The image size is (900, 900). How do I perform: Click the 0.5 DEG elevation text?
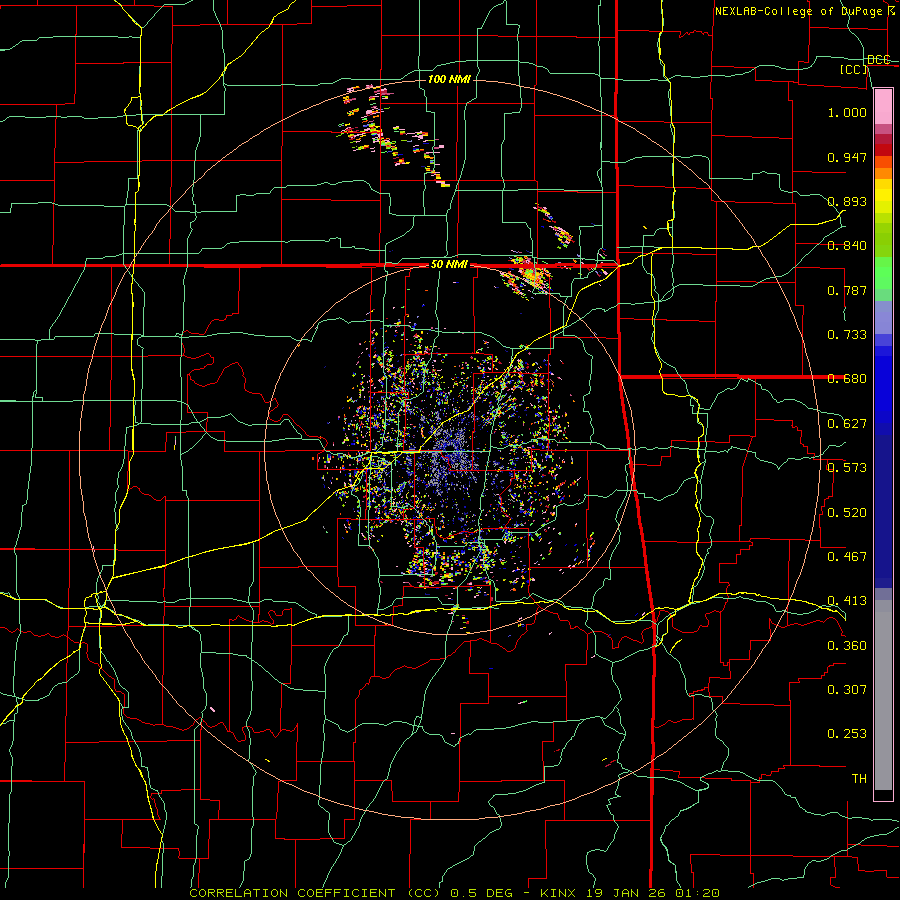pyautogui.click(x=481, y=893)
